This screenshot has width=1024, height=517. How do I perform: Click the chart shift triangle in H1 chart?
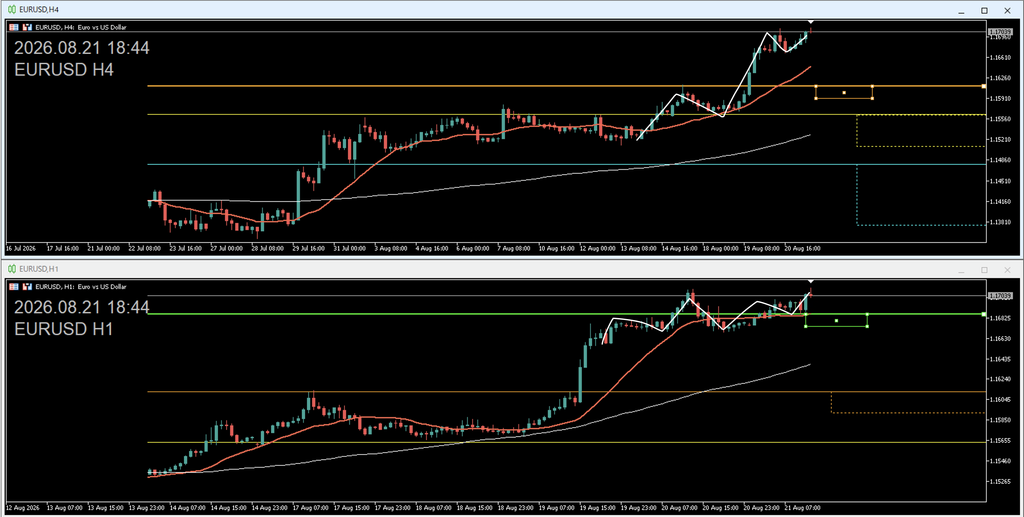[810, 282]
